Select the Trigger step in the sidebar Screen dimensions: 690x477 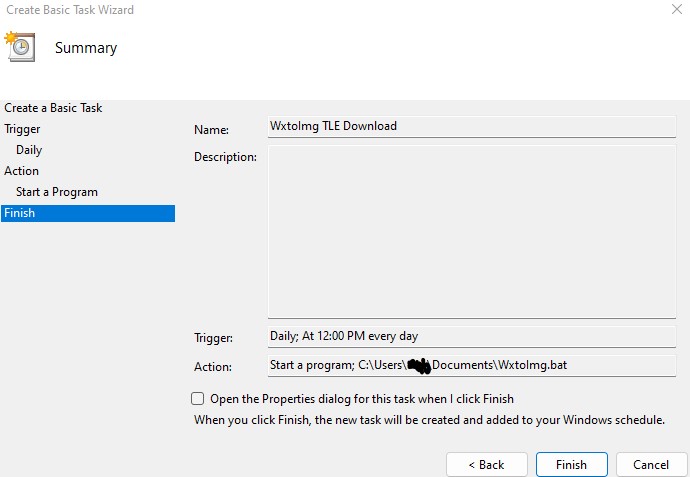(22, 129)
